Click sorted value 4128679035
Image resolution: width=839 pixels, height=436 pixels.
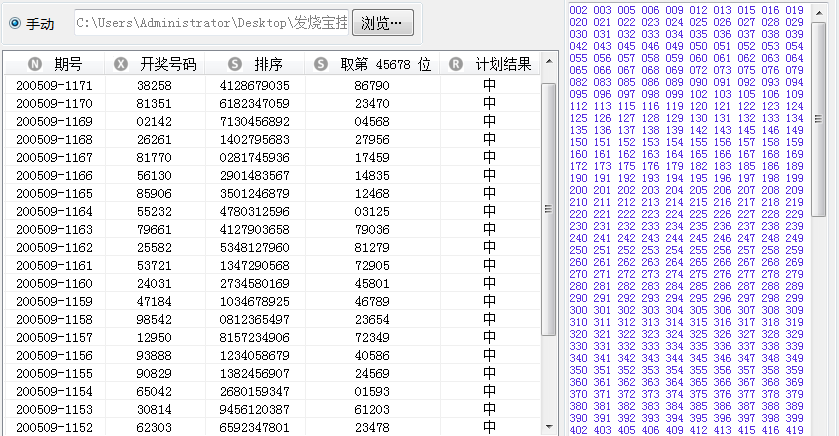coord(255,86)
